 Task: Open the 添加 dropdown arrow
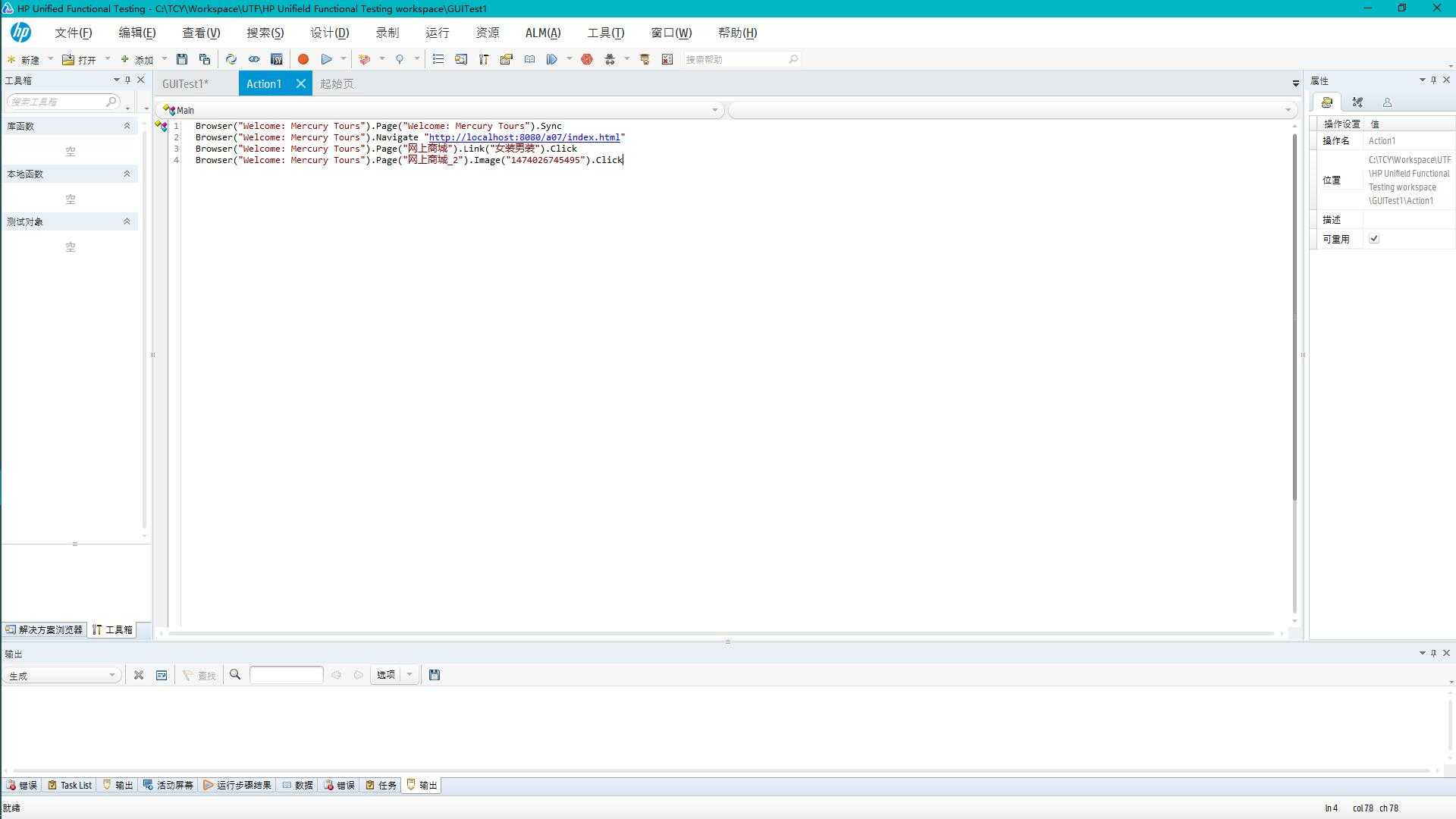165,59
